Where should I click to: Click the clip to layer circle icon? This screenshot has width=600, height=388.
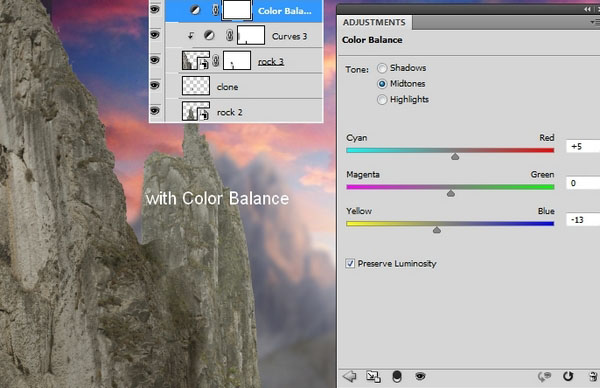click(397, 377)
